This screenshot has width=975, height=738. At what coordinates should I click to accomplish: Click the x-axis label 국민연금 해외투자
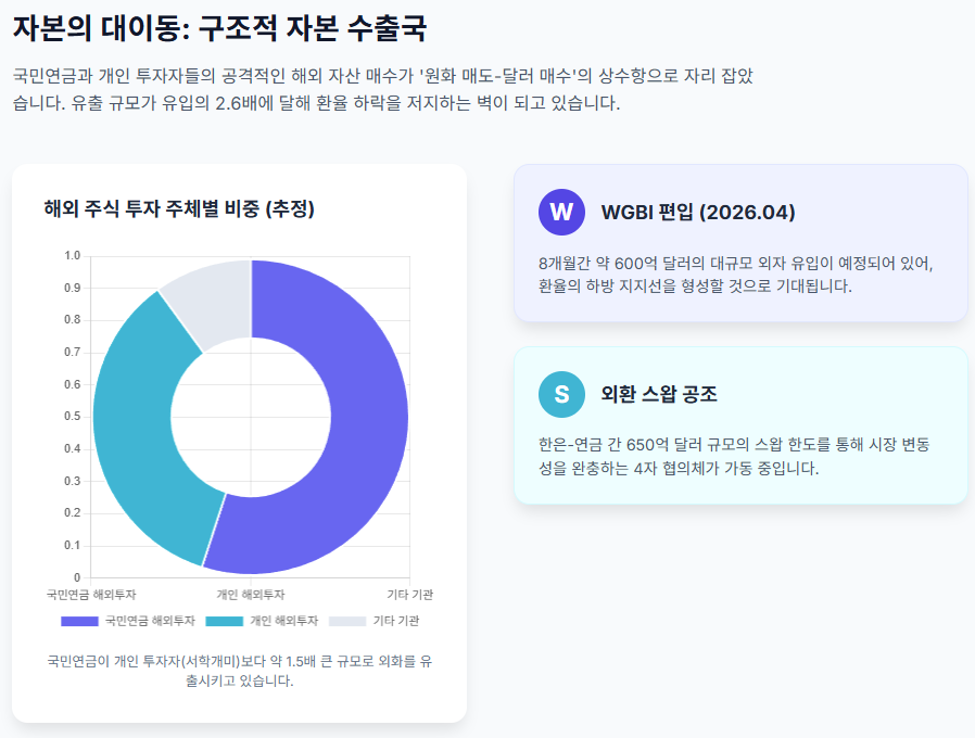pyautogui.click(x=91, y=594)
